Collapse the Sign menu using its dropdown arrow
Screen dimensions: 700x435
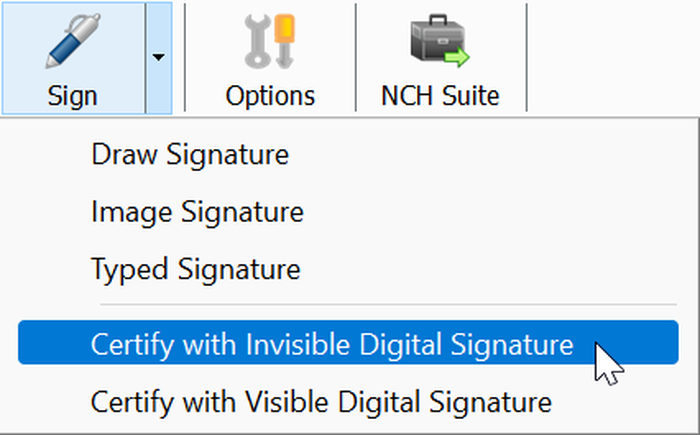(x=158, y=58)
